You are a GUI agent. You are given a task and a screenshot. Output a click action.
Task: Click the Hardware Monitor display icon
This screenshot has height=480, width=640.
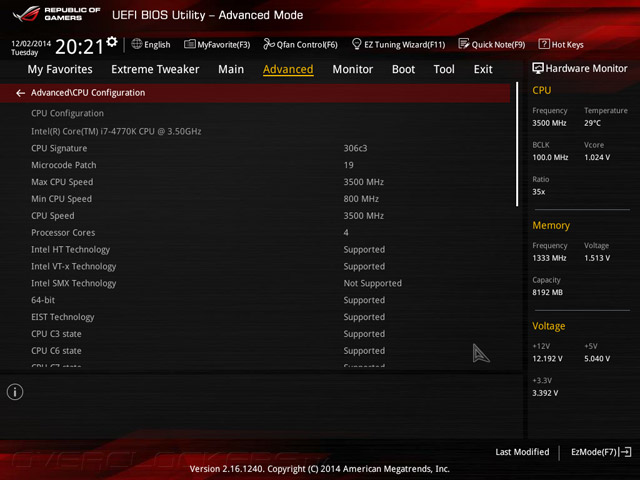(538, 68)
